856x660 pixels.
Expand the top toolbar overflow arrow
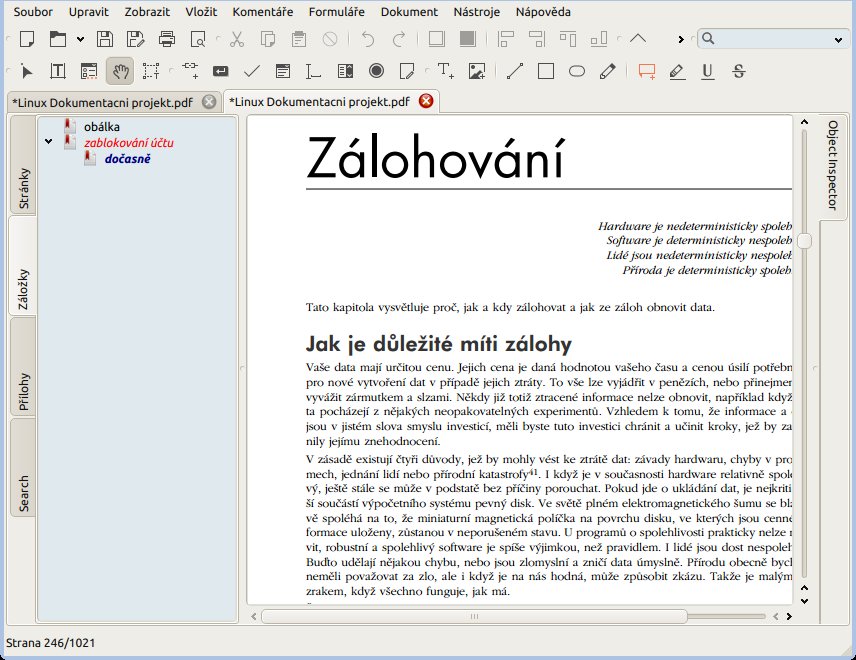tap(681, 39)
